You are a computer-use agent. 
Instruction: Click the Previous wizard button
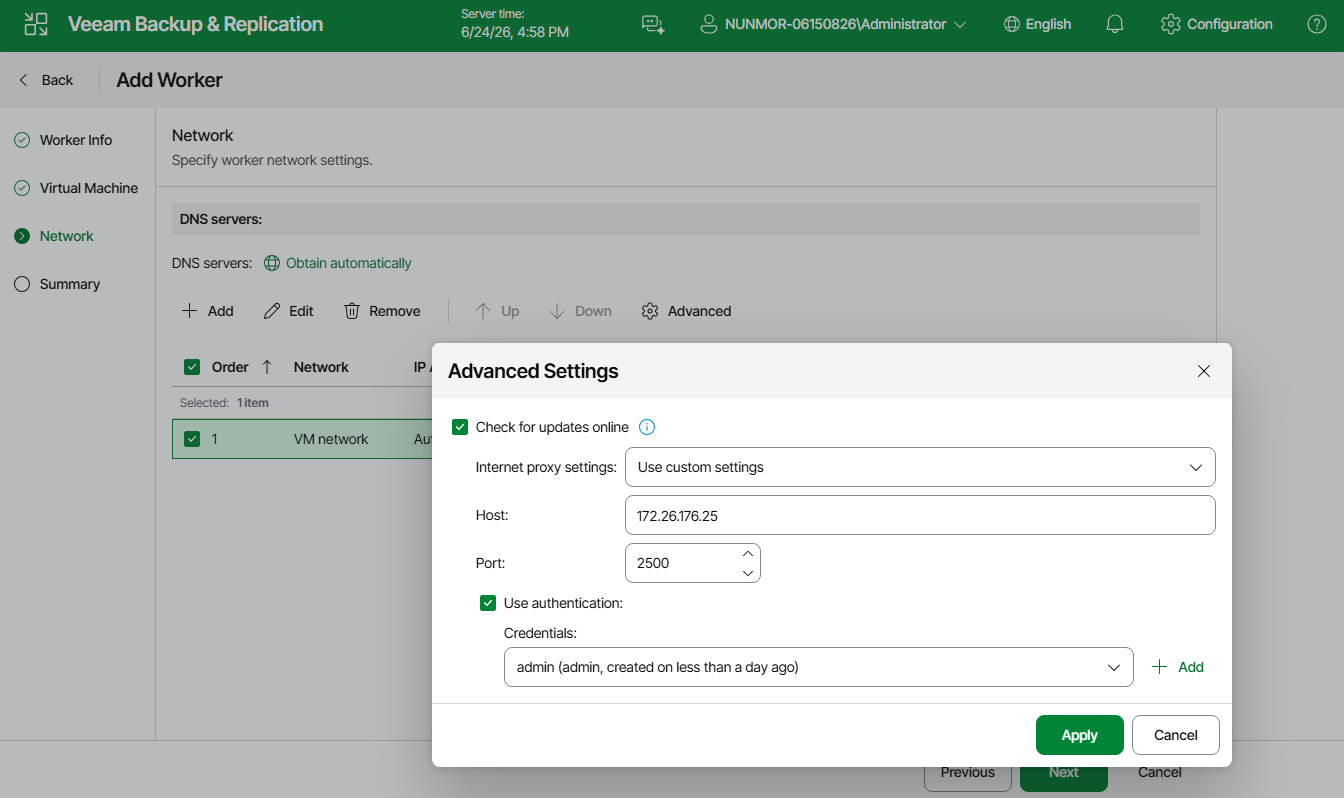click(x=968, y=772)
